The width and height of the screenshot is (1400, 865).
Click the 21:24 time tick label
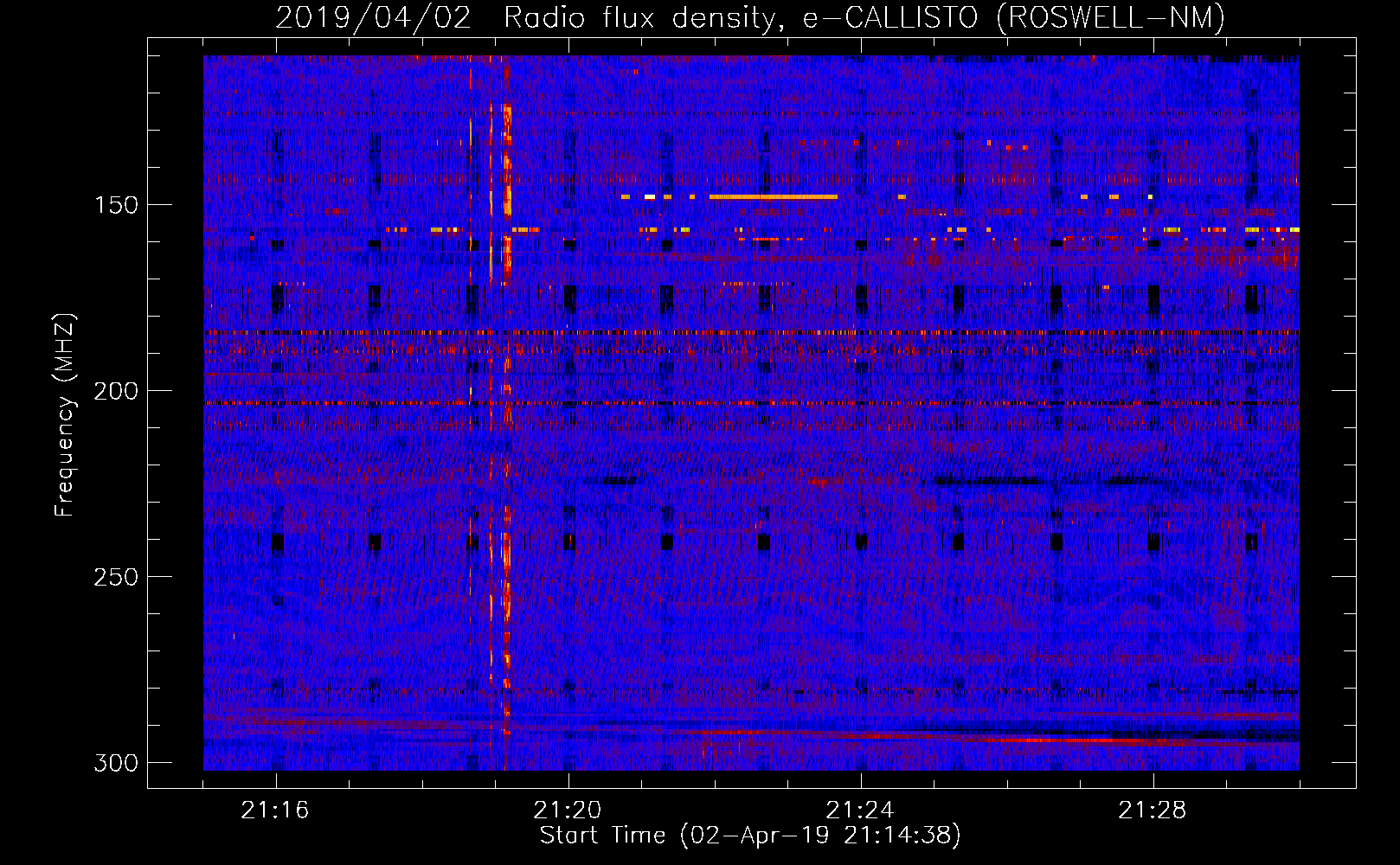coord(860,811)
